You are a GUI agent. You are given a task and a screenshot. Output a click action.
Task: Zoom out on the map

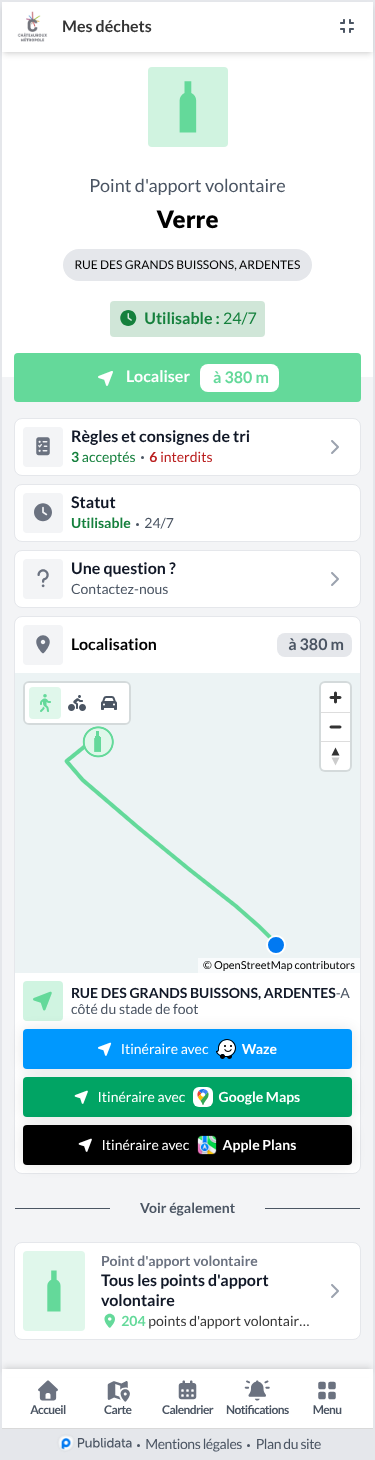click(x=335, y=727)
